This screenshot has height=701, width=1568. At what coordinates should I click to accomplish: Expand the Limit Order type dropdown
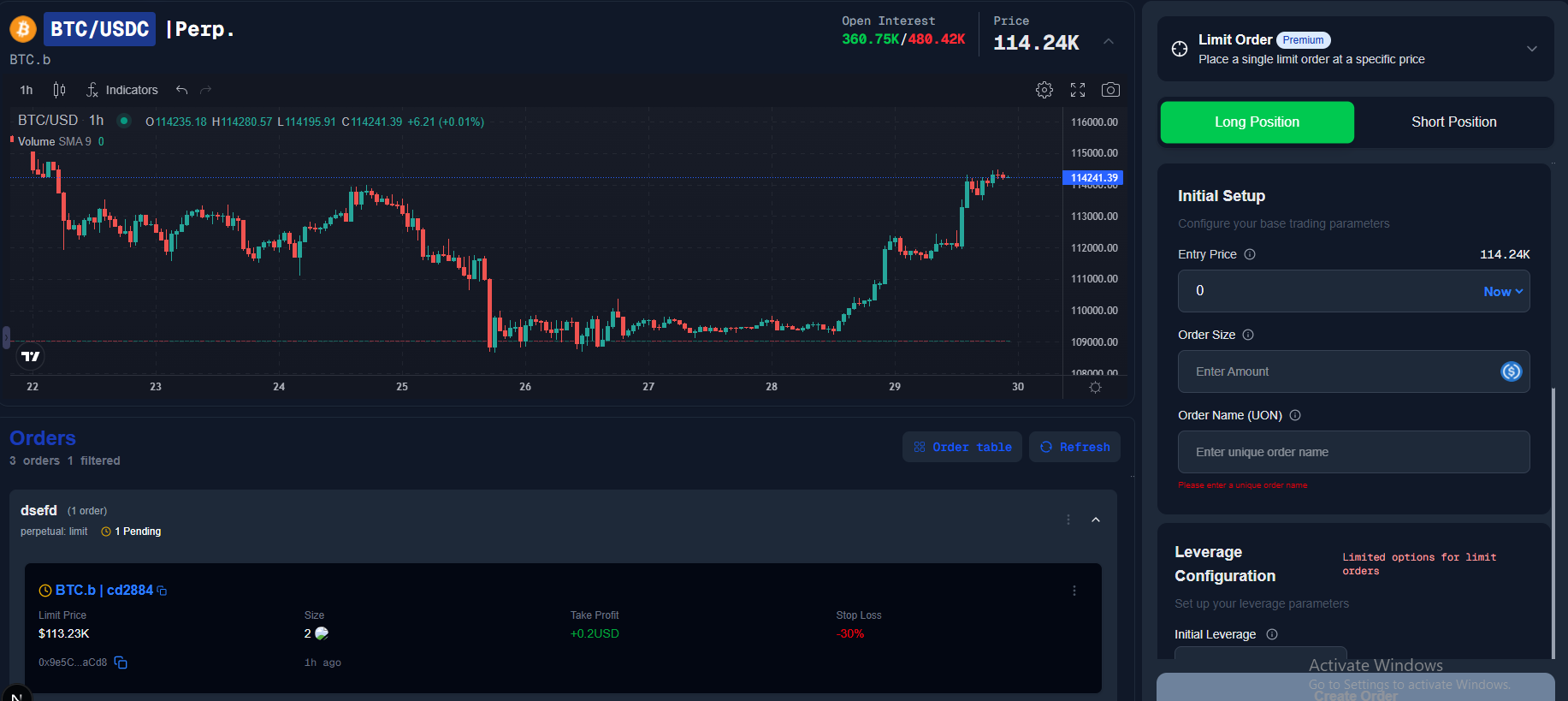(x=1531, y=49)
